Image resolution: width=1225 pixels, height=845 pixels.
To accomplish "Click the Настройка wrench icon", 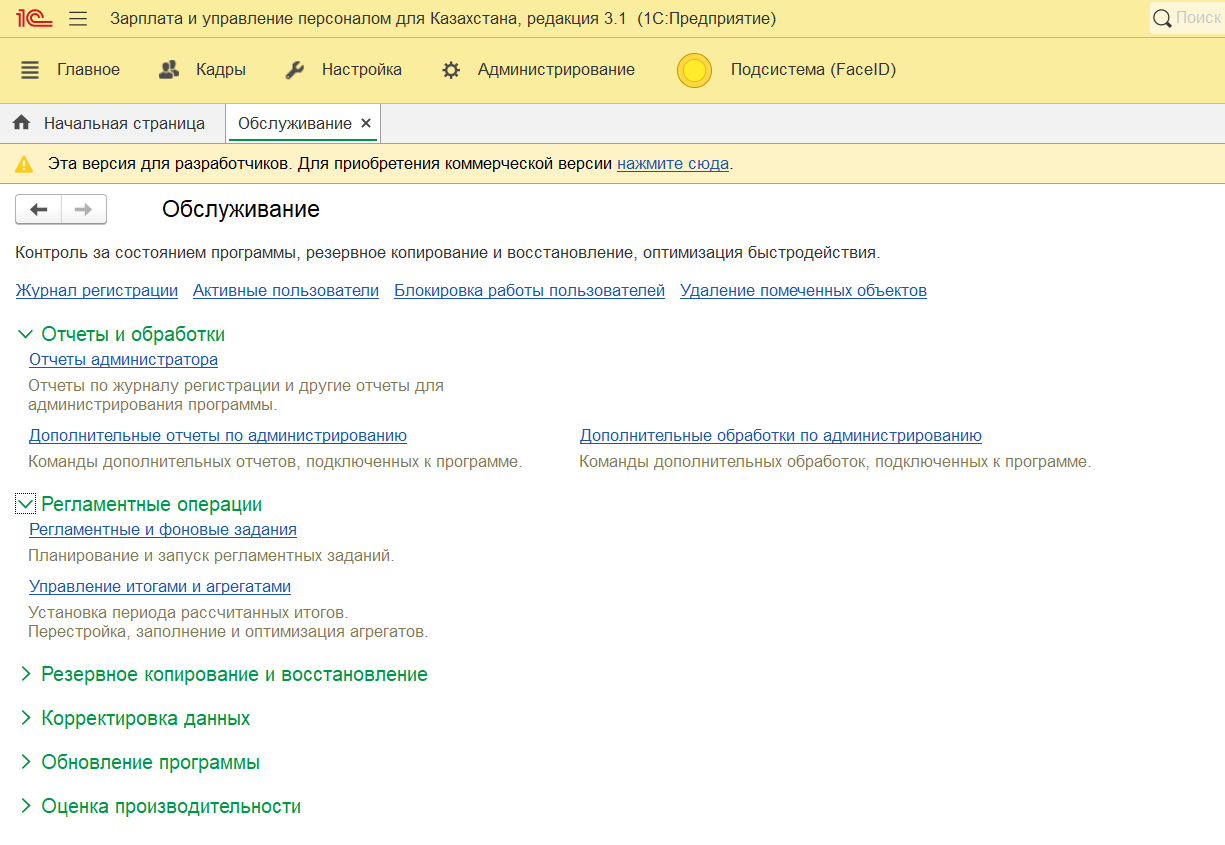I will (294, 70).
